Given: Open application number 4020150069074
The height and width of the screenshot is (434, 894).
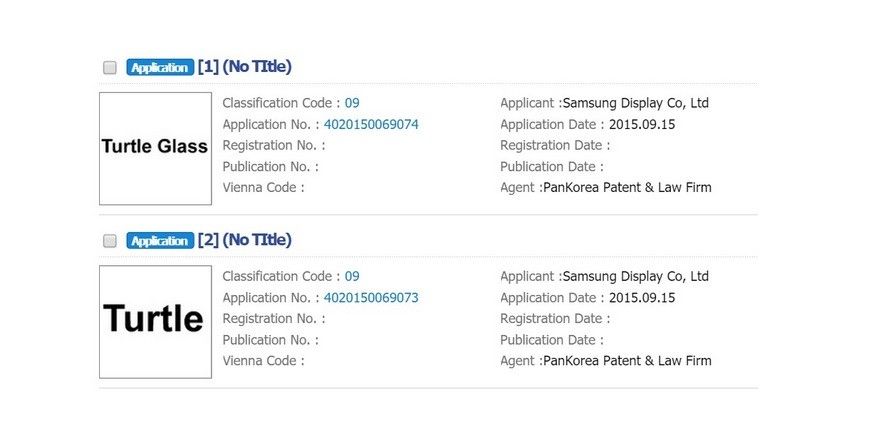Looking at the screenshot, I should 371,125.
